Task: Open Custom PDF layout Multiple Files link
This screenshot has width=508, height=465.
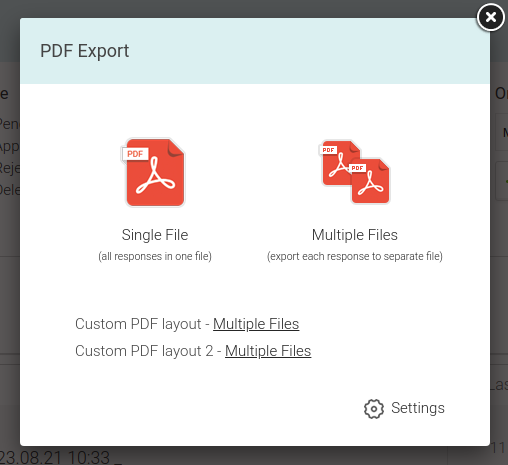Action: (x=256, y=324)
